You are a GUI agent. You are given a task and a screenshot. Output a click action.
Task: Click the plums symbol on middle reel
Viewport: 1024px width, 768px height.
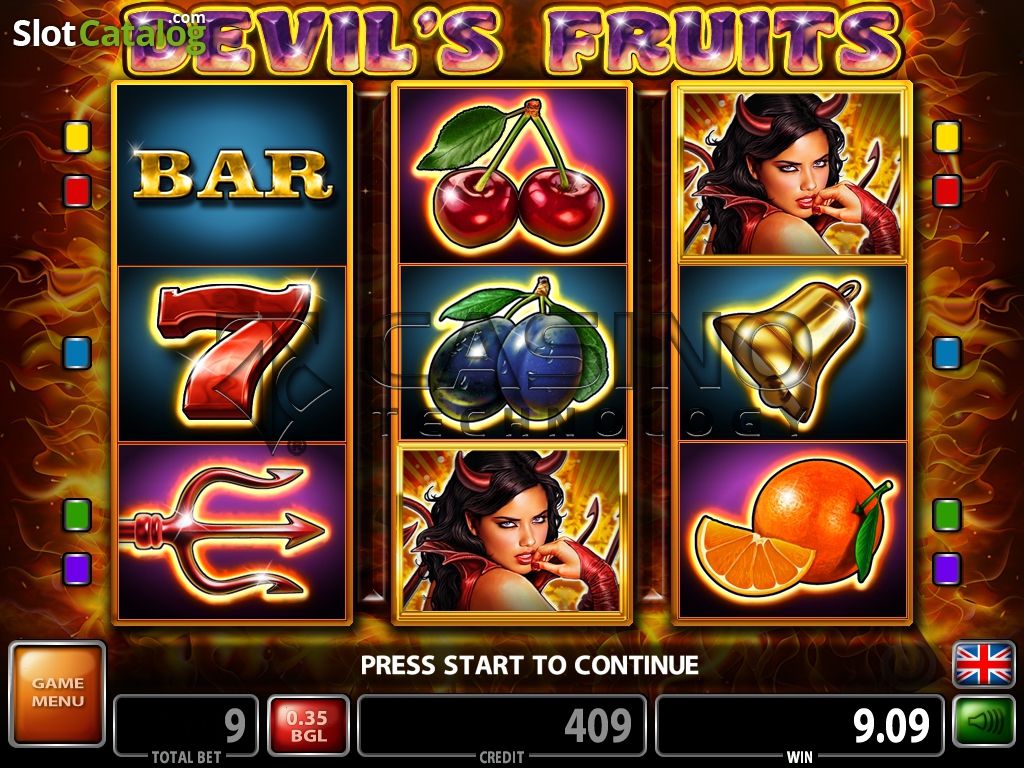[x=513, y=353]
